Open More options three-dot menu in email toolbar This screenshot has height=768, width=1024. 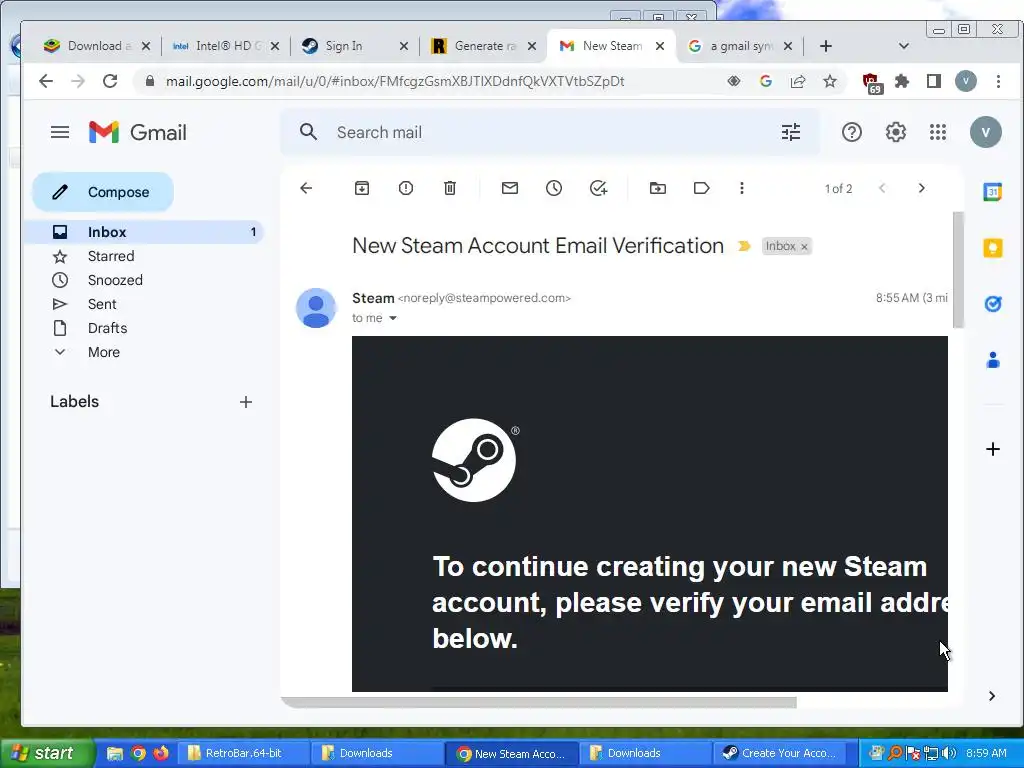[741, 189]
